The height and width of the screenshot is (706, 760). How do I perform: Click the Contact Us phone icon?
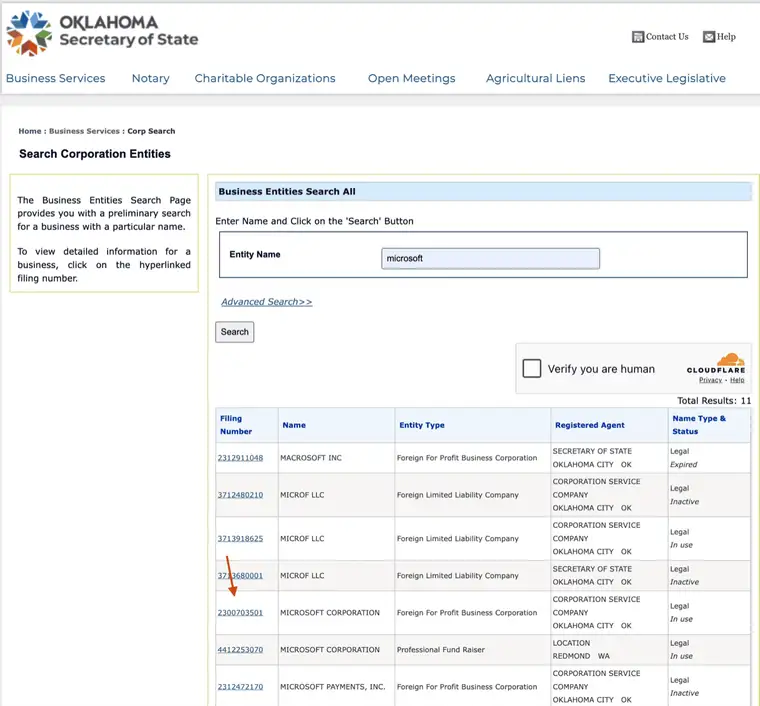point(638,37)
